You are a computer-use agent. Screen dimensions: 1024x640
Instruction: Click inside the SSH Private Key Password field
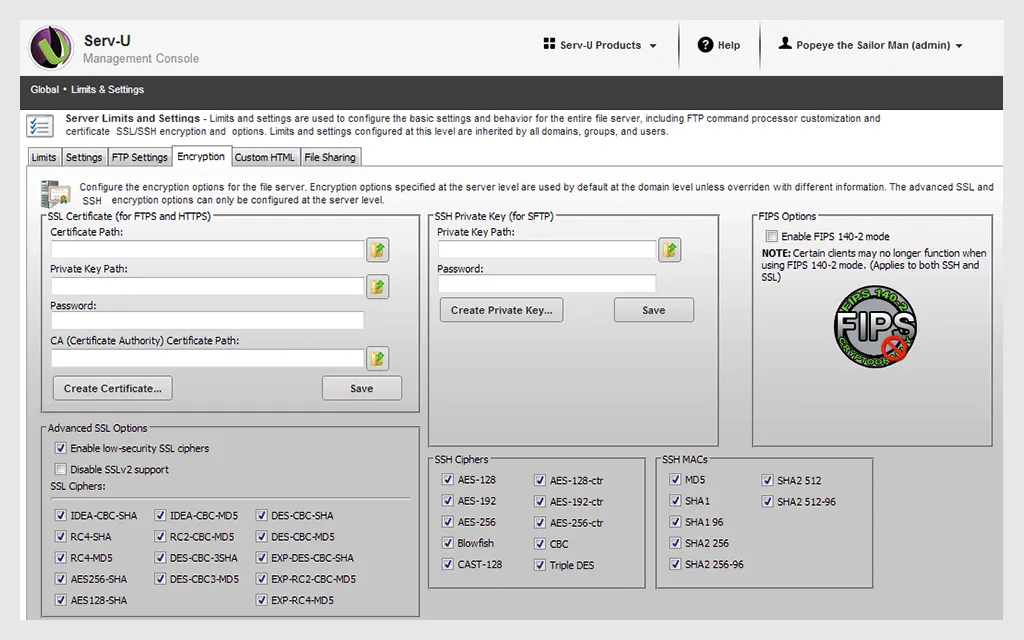[x=546, y=284]
